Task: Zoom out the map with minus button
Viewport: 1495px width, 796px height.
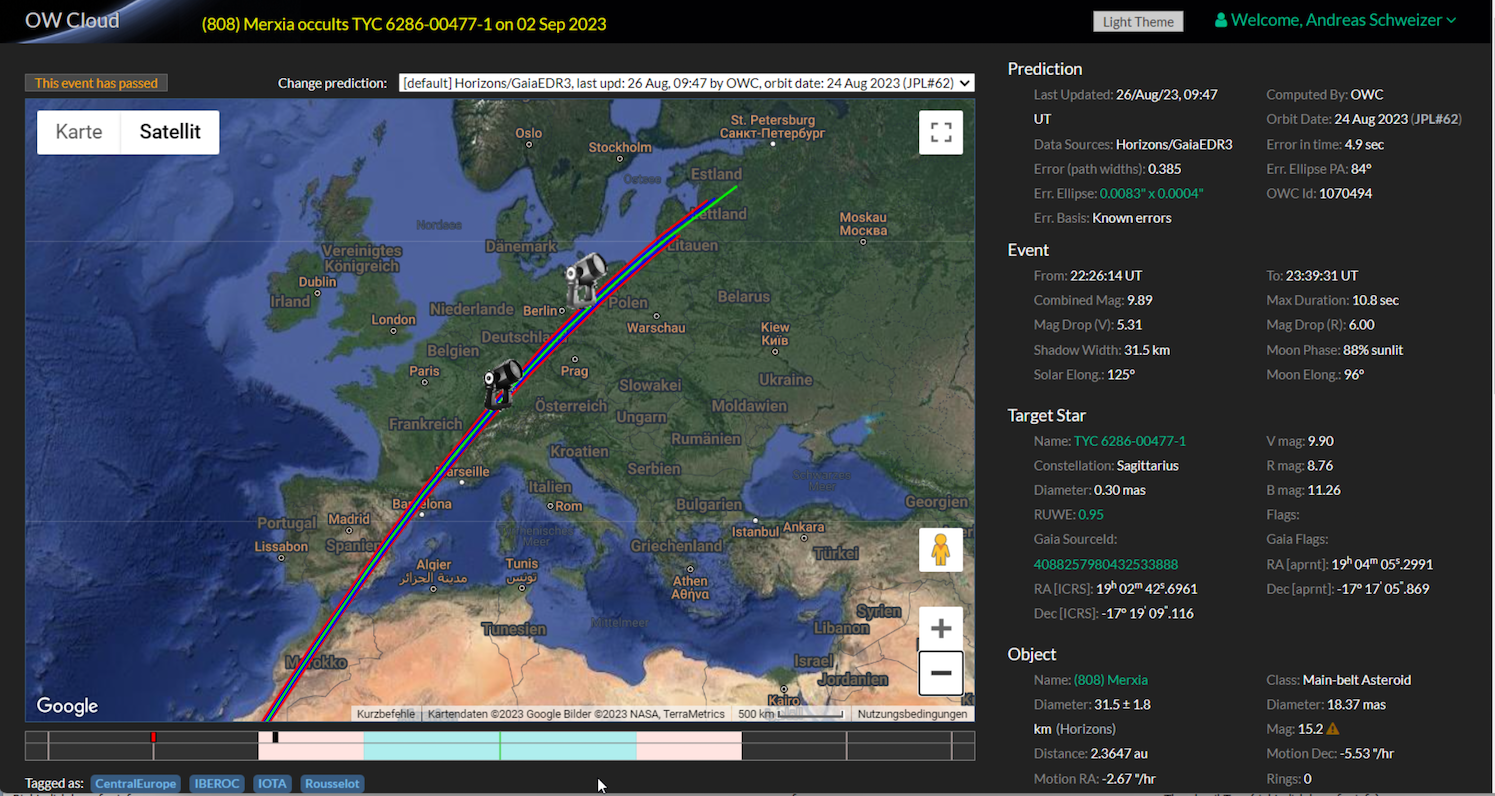Action: (x=940, y=673)
